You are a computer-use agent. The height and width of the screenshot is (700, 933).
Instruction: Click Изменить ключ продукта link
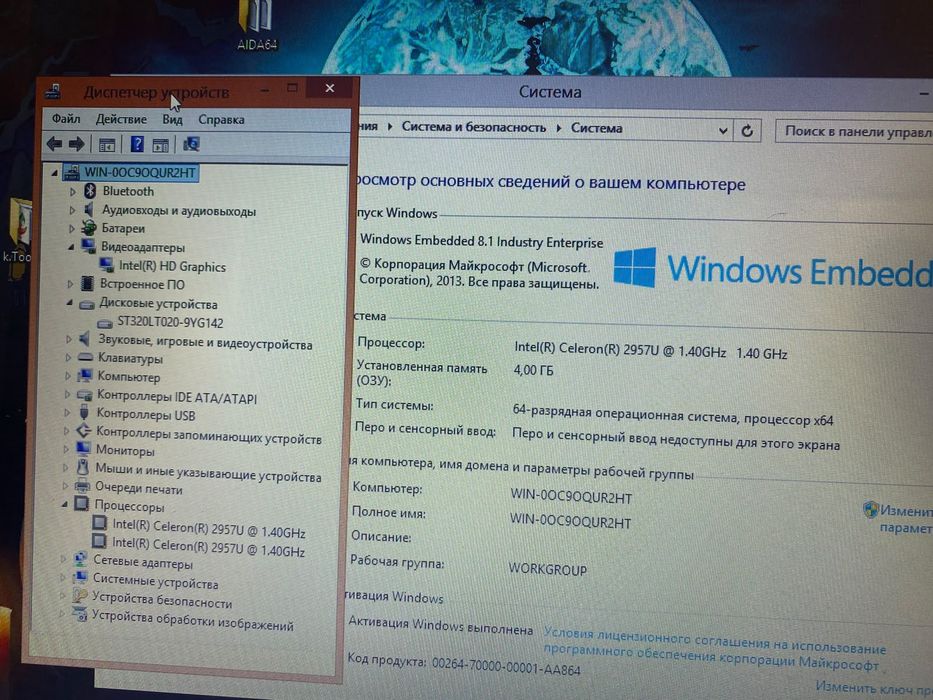[873, 688]
